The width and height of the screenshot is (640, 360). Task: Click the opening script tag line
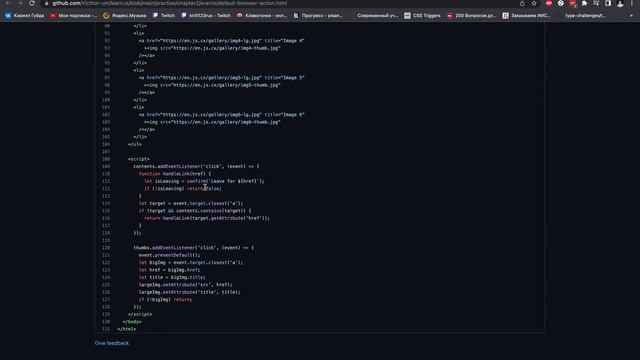click(x=139, y=159)
